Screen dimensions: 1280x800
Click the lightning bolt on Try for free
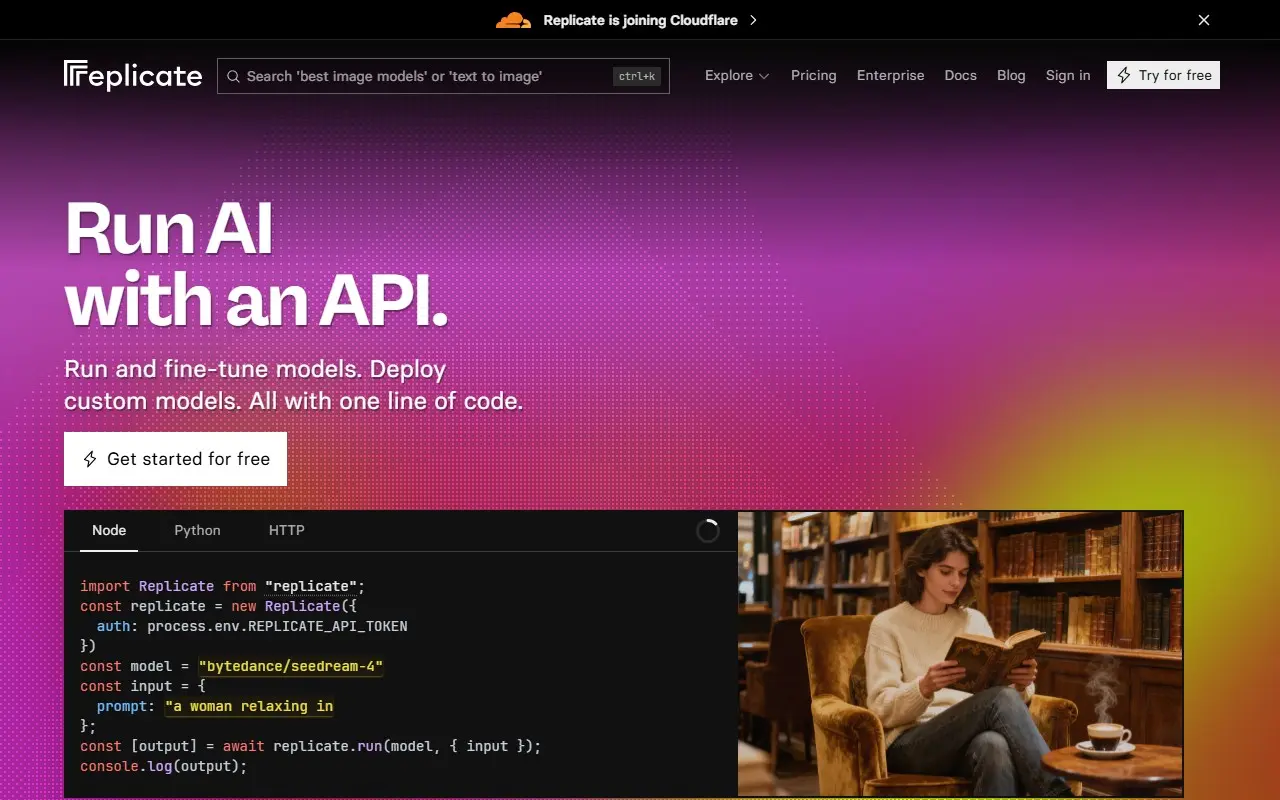pyautogui.click(x=1124, y=76)
